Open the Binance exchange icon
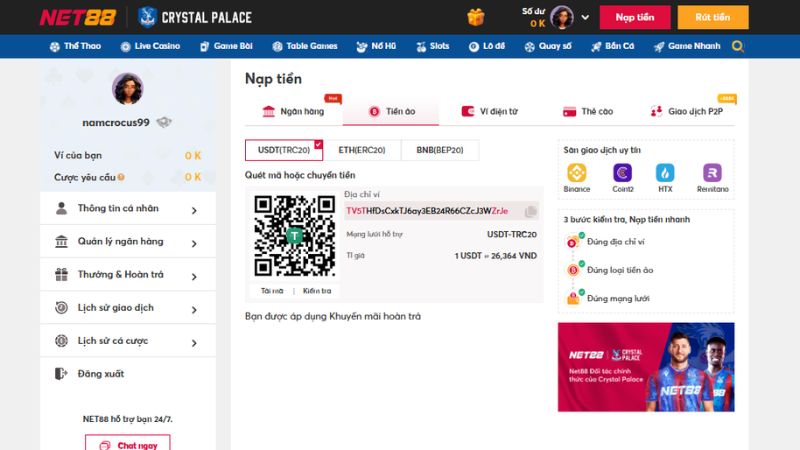This screenshot has width=800, height=450. click(577, 173)
